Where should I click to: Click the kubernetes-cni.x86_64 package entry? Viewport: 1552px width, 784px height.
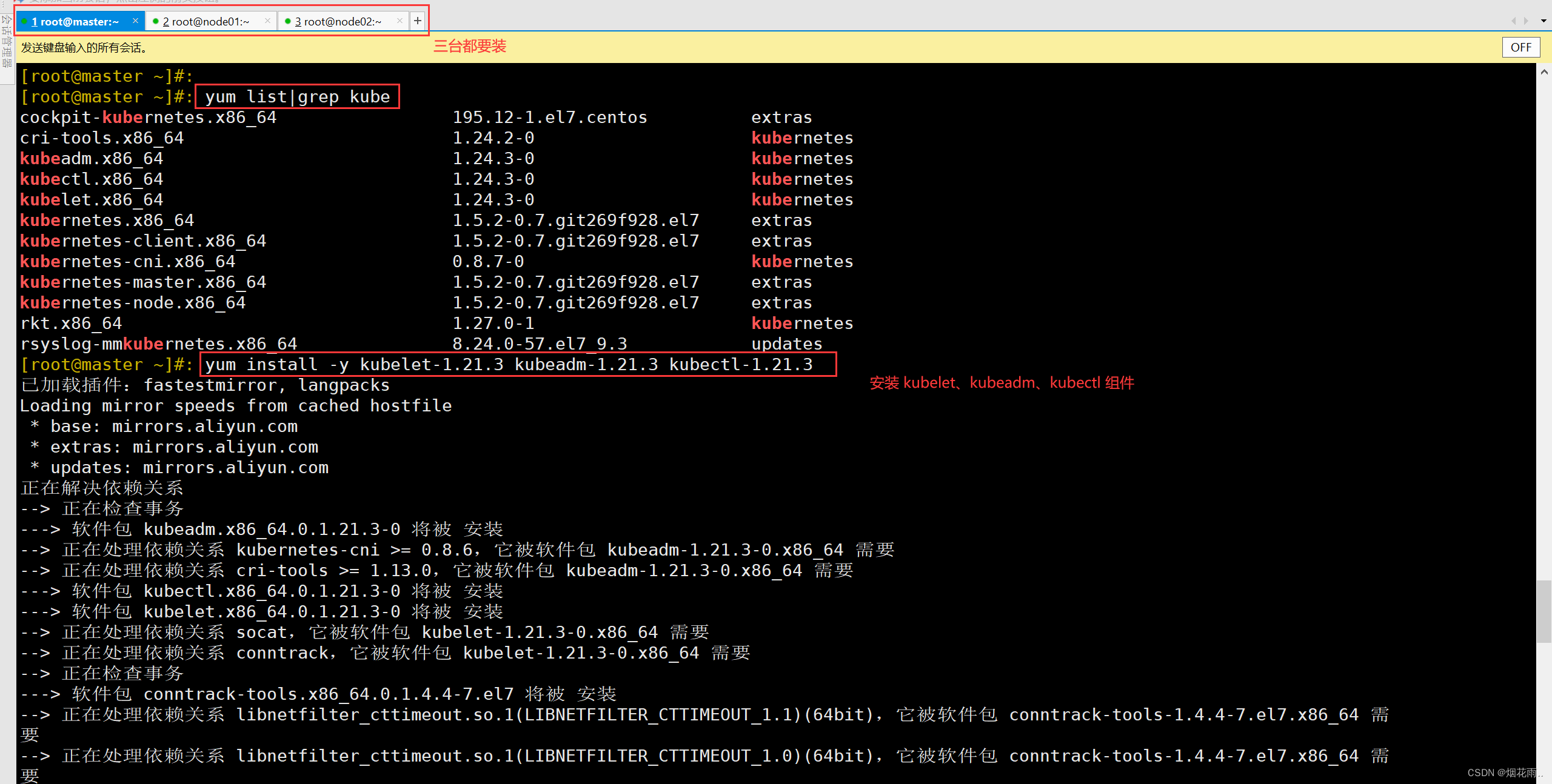point(128,262)
